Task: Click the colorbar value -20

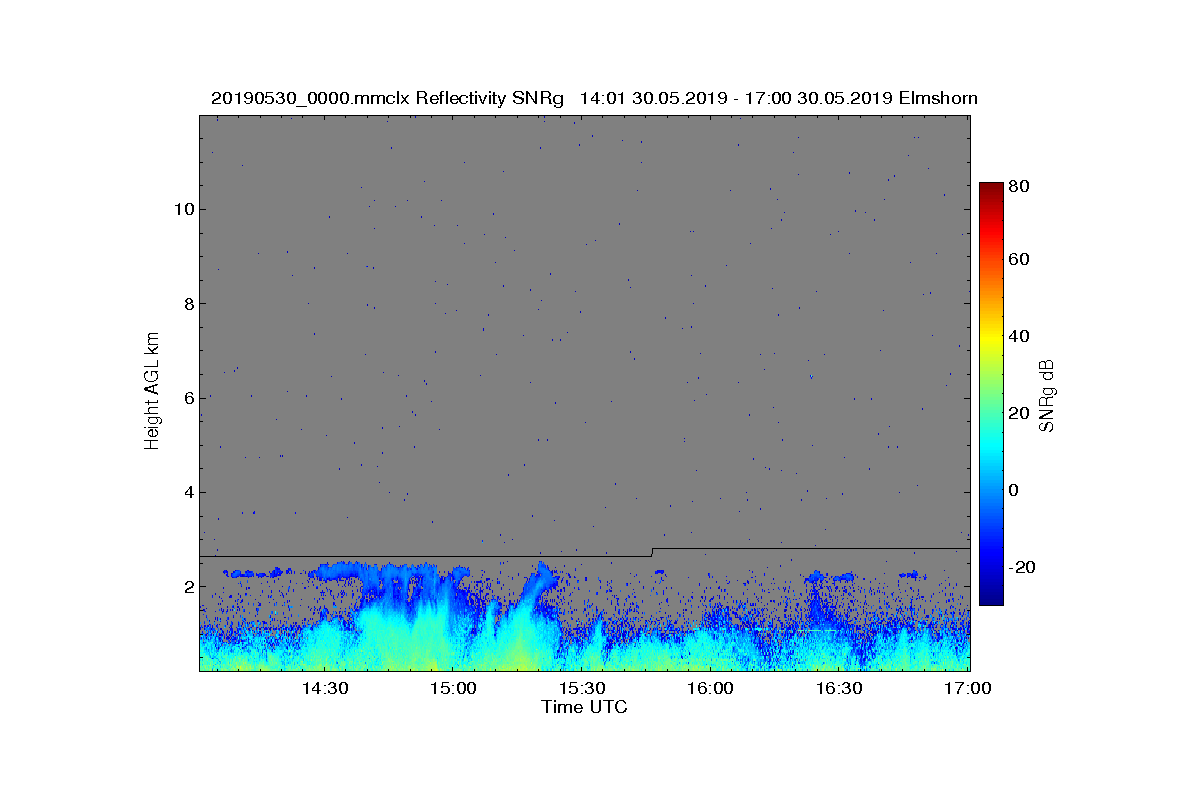Action: click(1022, 567)
